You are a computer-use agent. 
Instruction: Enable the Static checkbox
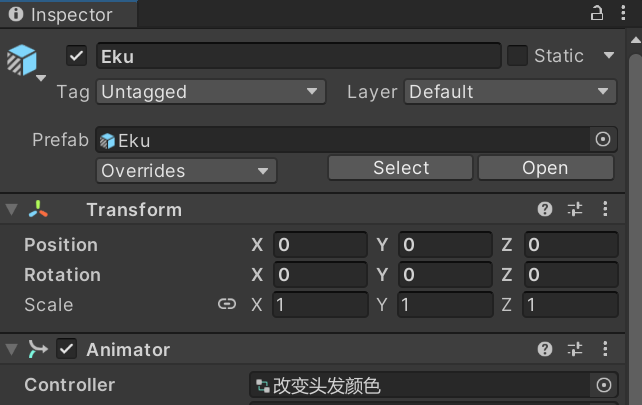pos(517,56)
